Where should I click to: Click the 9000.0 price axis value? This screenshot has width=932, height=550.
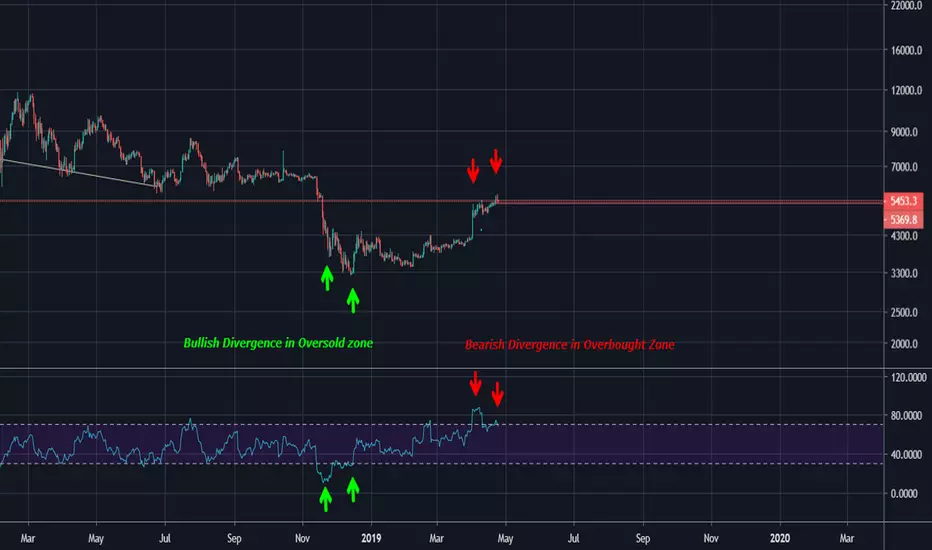pos(906,132)
